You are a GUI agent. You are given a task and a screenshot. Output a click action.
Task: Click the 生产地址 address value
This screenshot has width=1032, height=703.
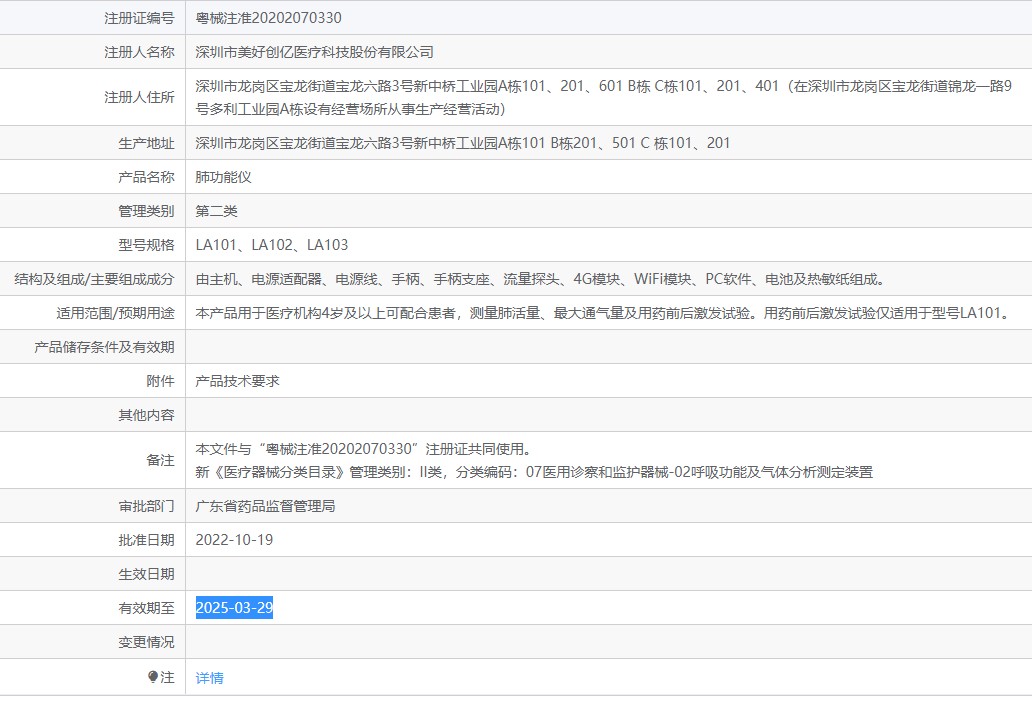click(463, 143)
